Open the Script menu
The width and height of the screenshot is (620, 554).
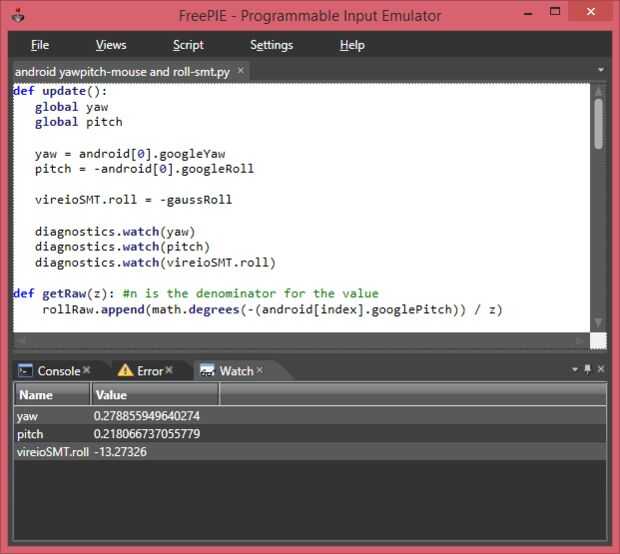click(x=188, y=45)
